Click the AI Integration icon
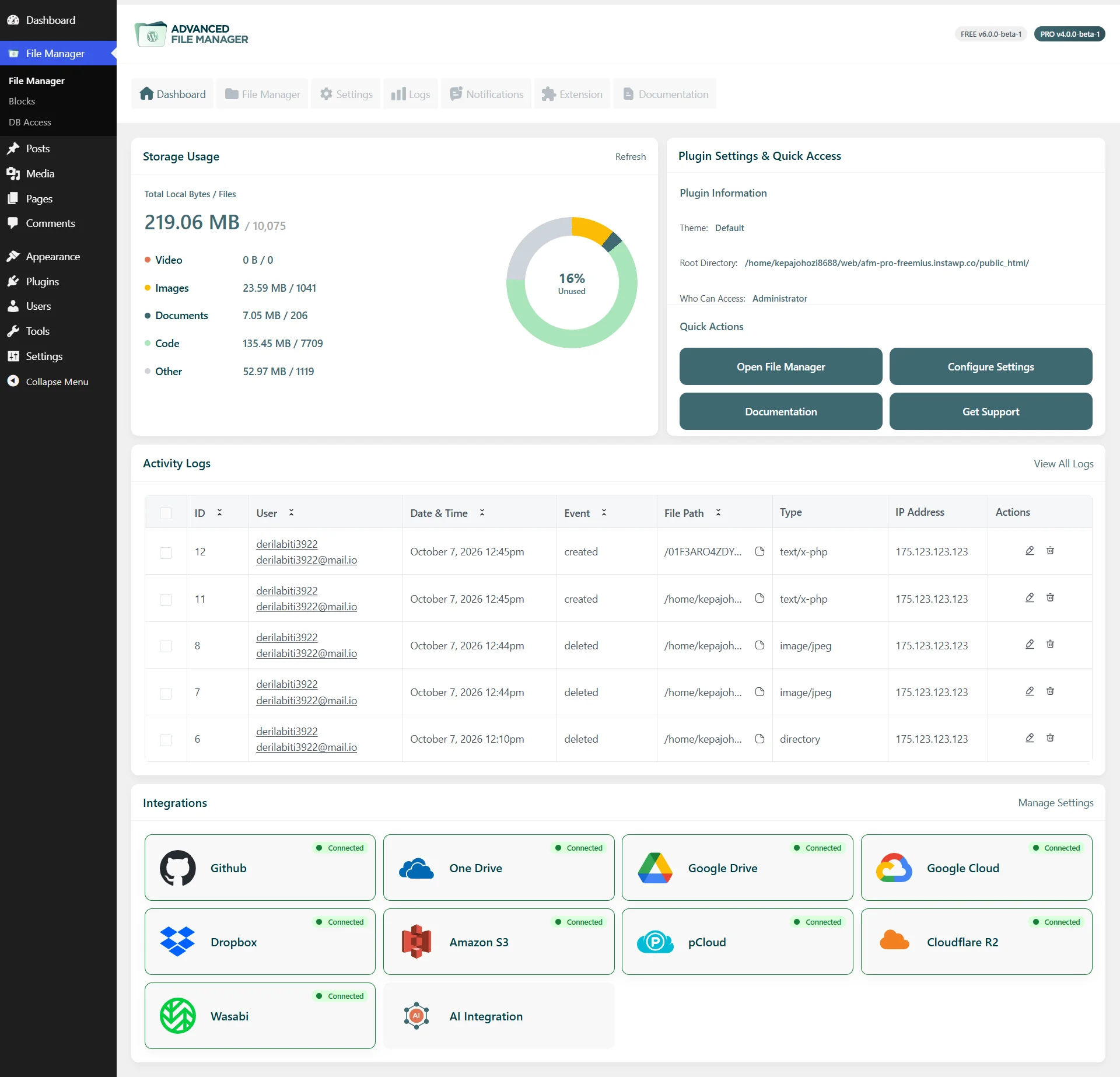This screenshot has height=1077, width=1120. [x=416, y=1016]
